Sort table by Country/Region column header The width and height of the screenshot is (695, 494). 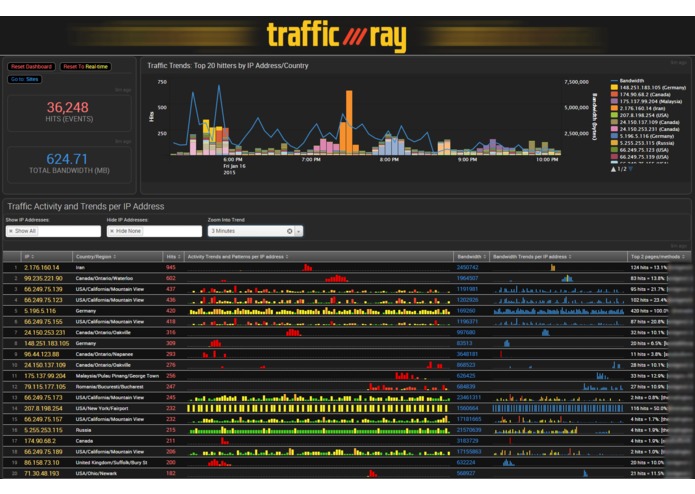117,257
